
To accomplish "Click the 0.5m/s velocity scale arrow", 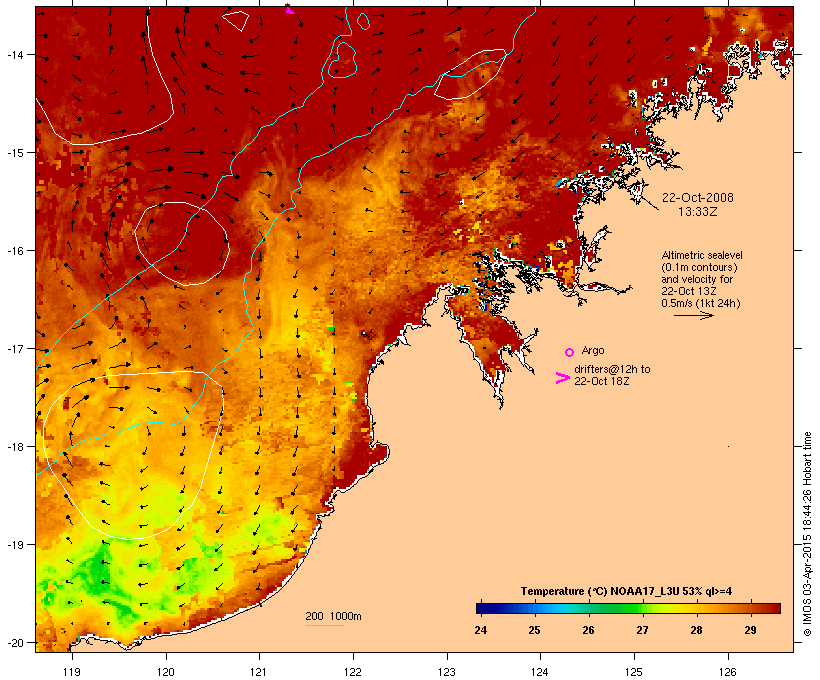I will pyautogui.click(x=693, y=315).
